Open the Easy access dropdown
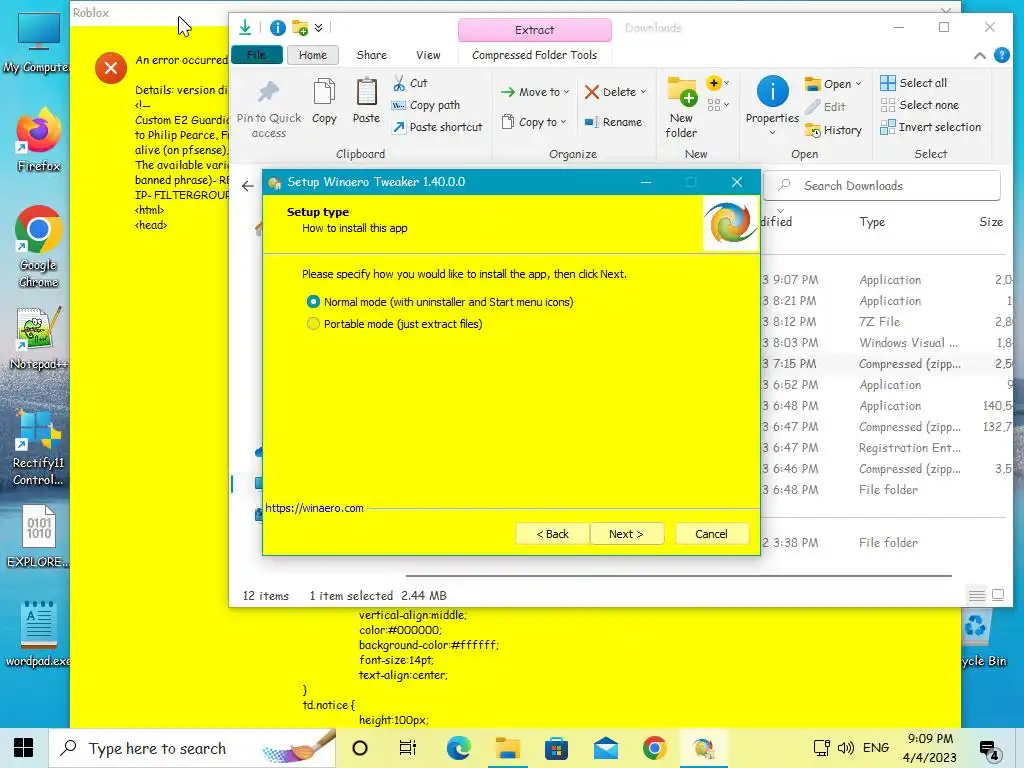This screenshot has height=768, width=1024. pos(718,104)
